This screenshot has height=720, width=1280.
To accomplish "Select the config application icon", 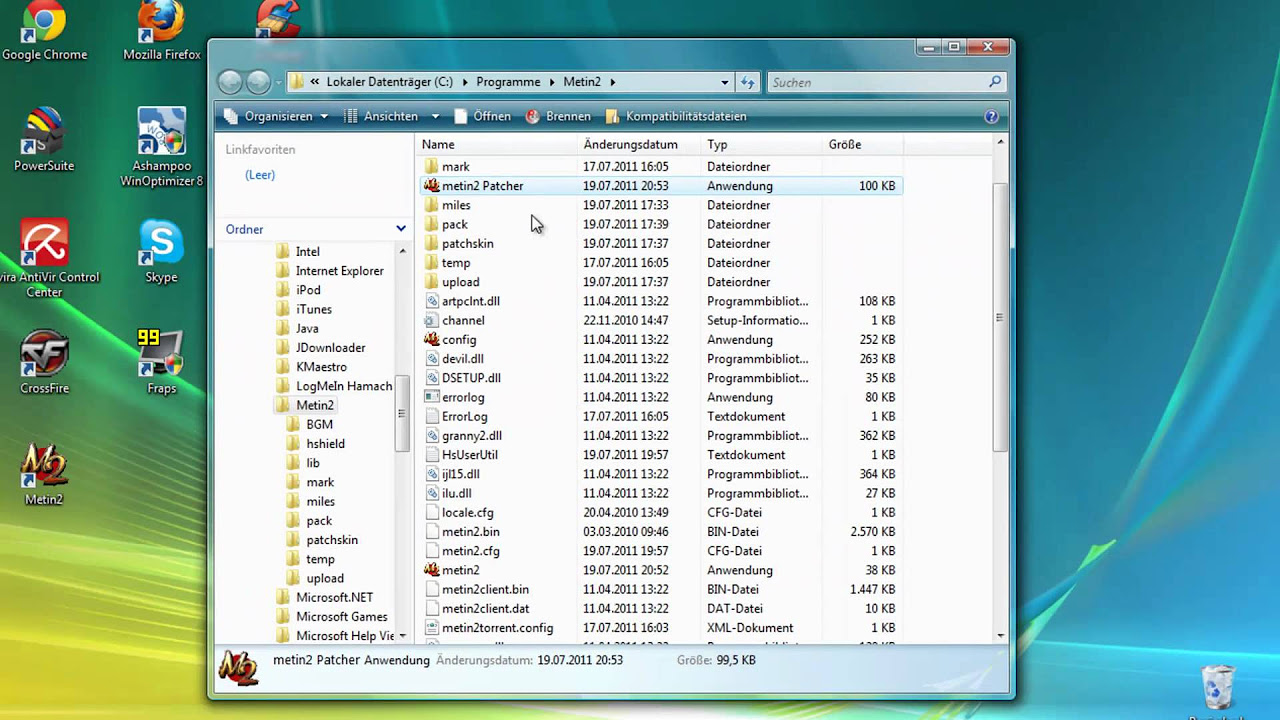I will point(431,340).
